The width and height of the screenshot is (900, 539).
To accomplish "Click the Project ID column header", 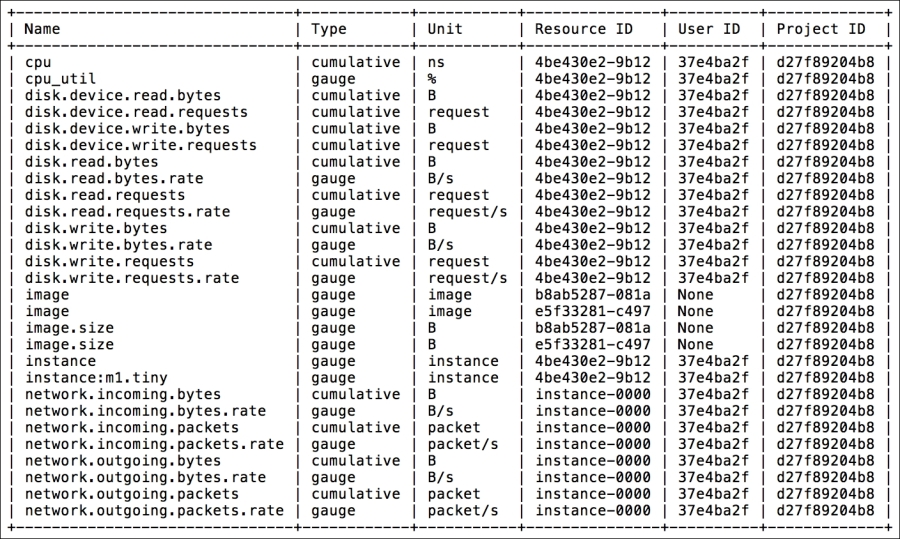I will click(x=821, y=29).
